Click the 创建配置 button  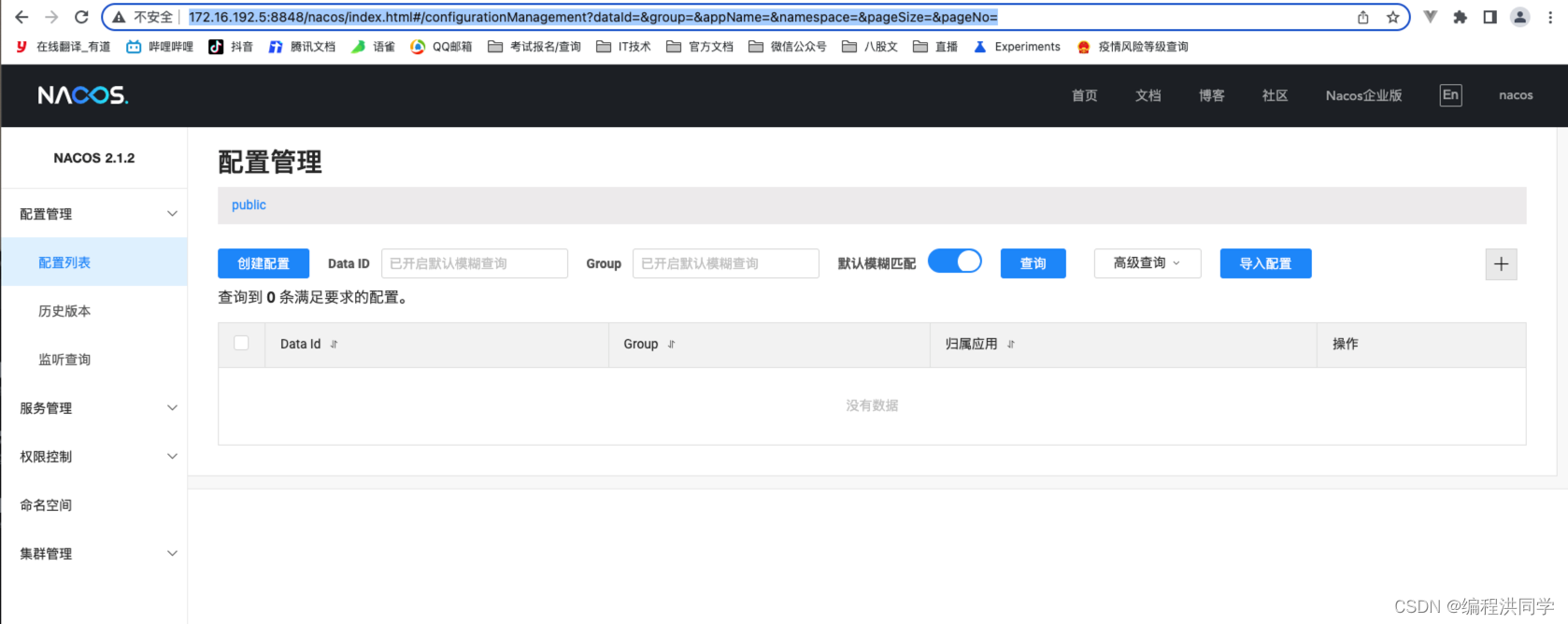[264, 263]
